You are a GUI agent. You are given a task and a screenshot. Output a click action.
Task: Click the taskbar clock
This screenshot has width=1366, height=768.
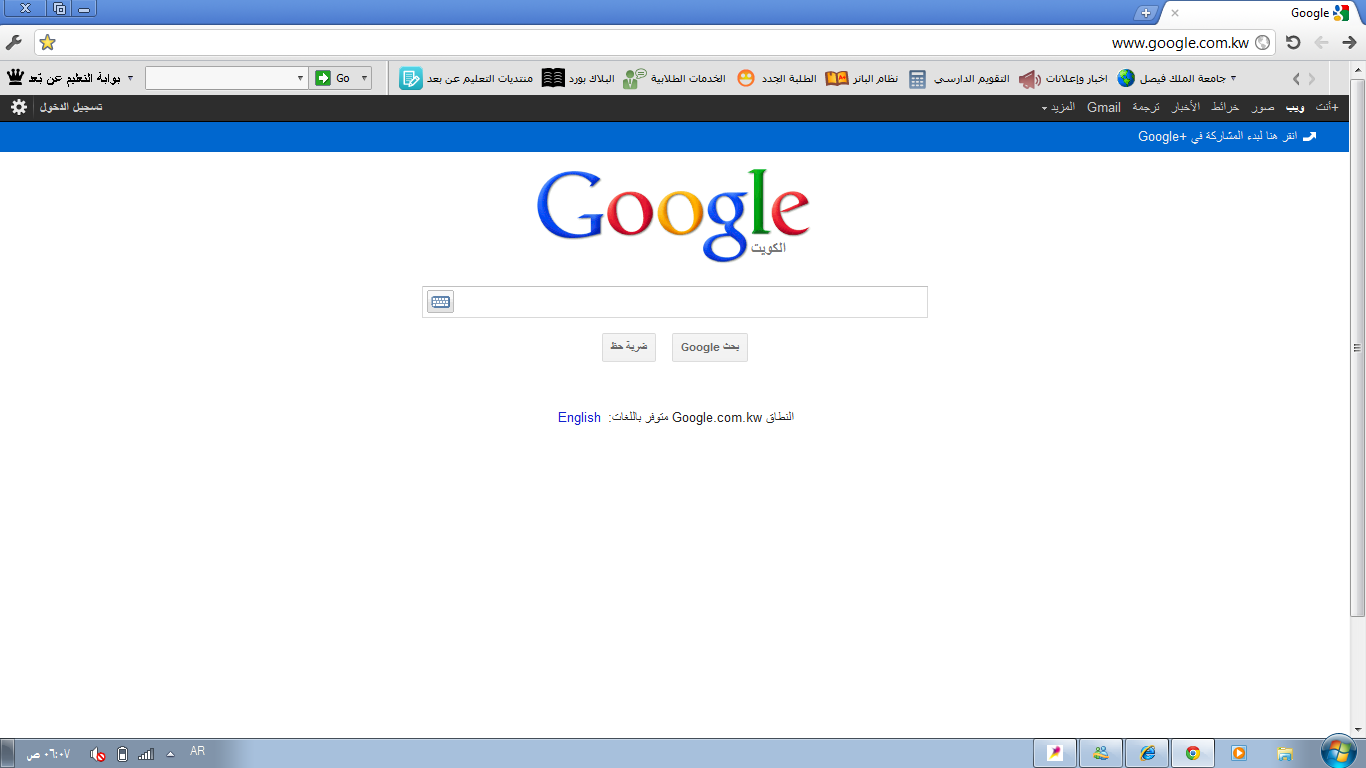(48, 754)
